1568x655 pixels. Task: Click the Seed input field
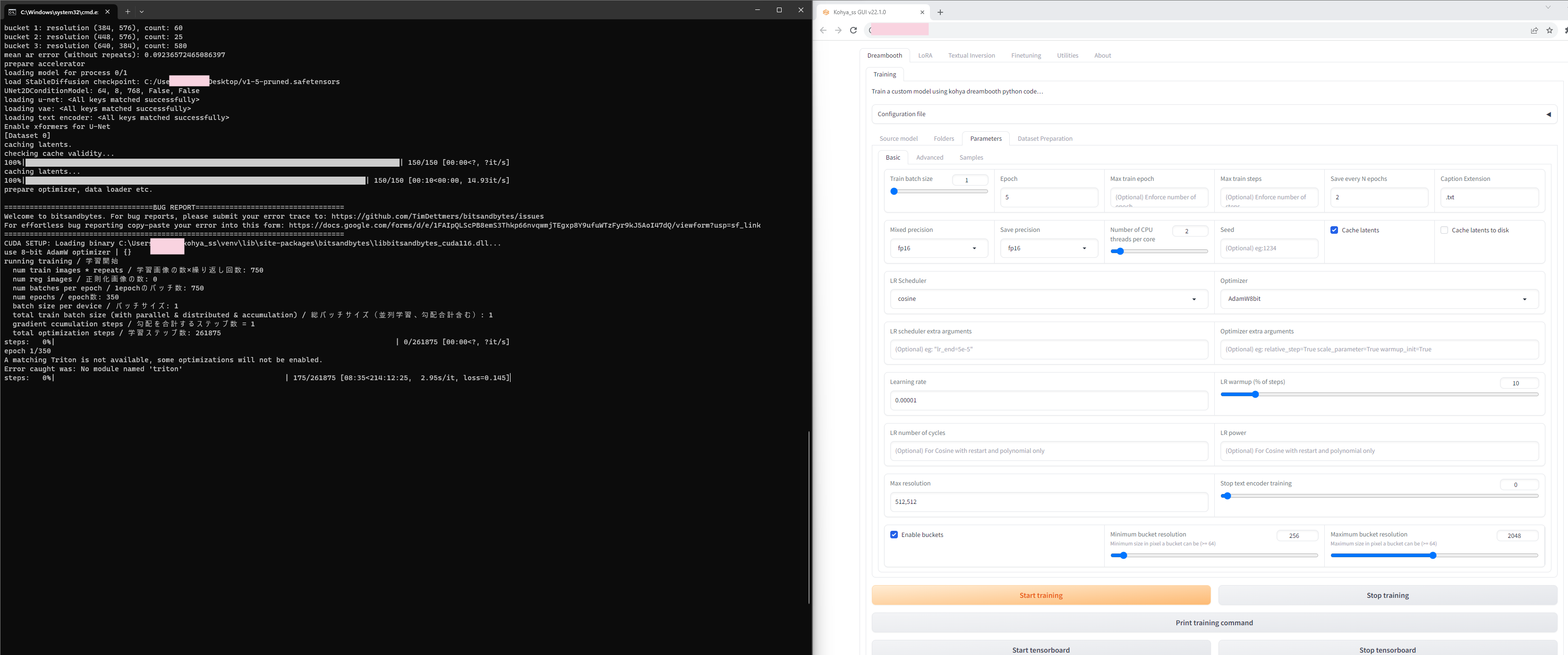(x=1270, y=248)
